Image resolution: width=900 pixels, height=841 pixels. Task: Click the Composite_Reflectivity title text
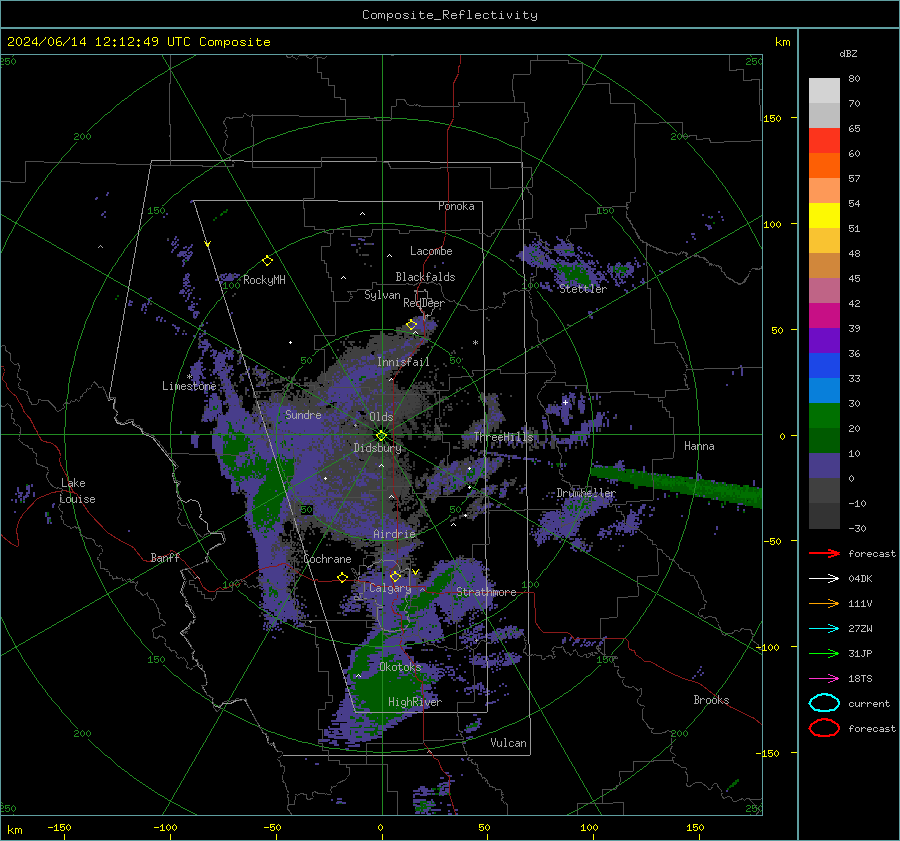(x=450, y=15)
